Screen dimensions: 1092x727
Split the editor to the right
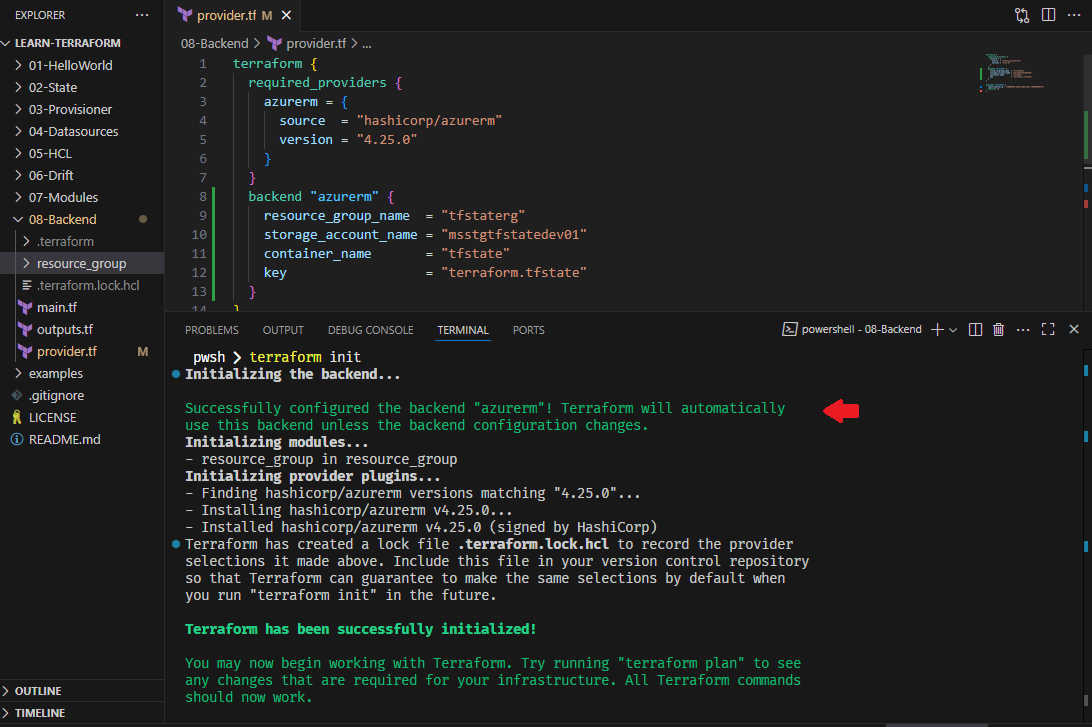coord(1048,15)
